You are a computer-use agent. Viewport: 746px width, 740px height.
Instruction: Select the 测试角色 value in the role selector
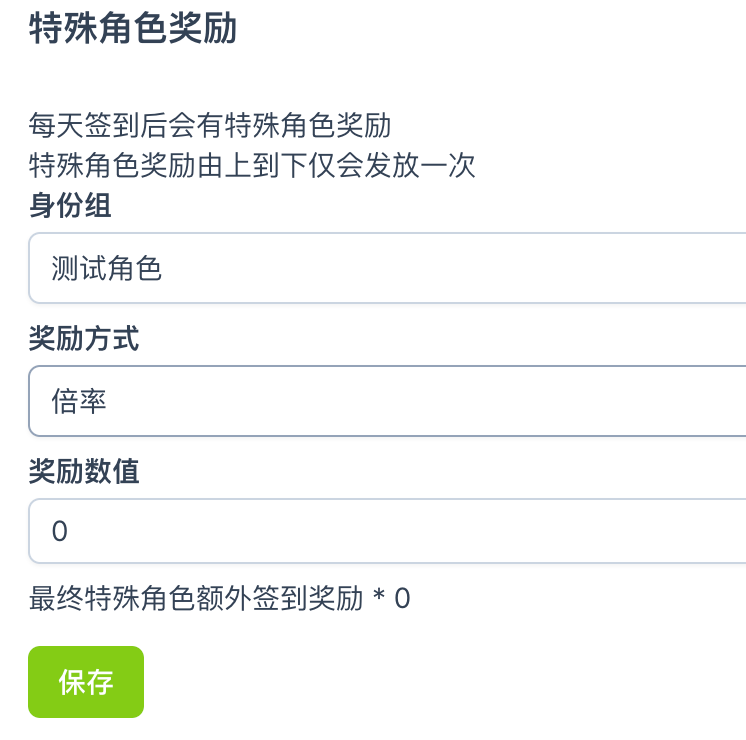[107, 268]
